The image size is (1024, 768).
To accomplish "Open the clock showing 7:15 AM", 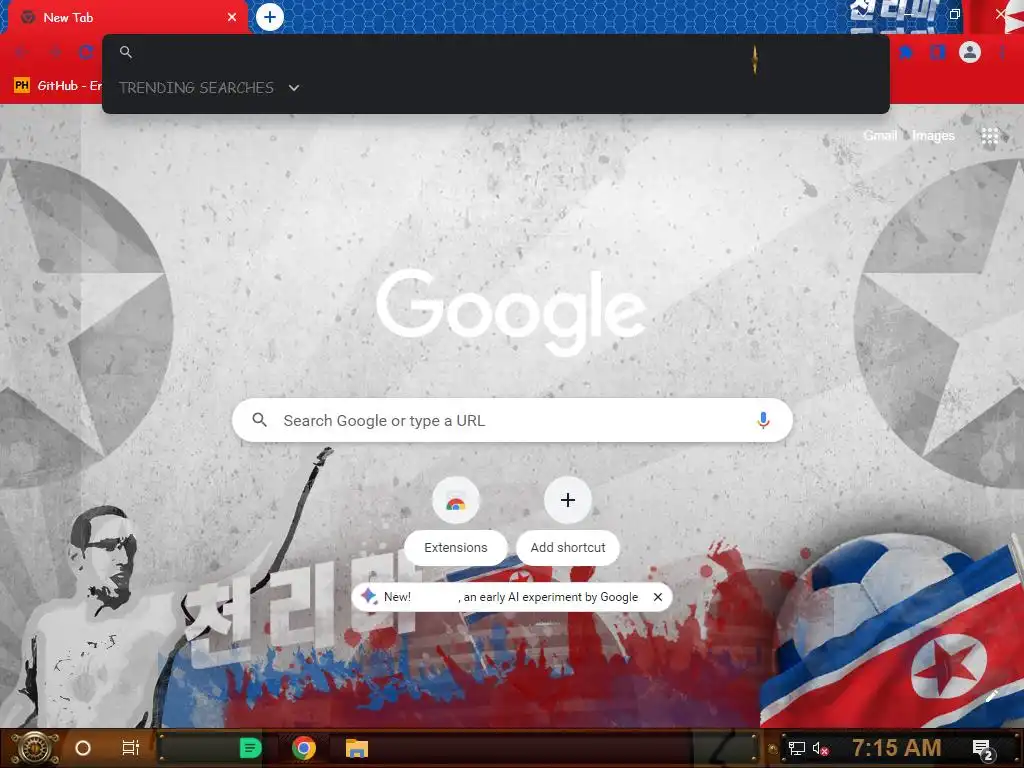I will click(x=897, y=747).
